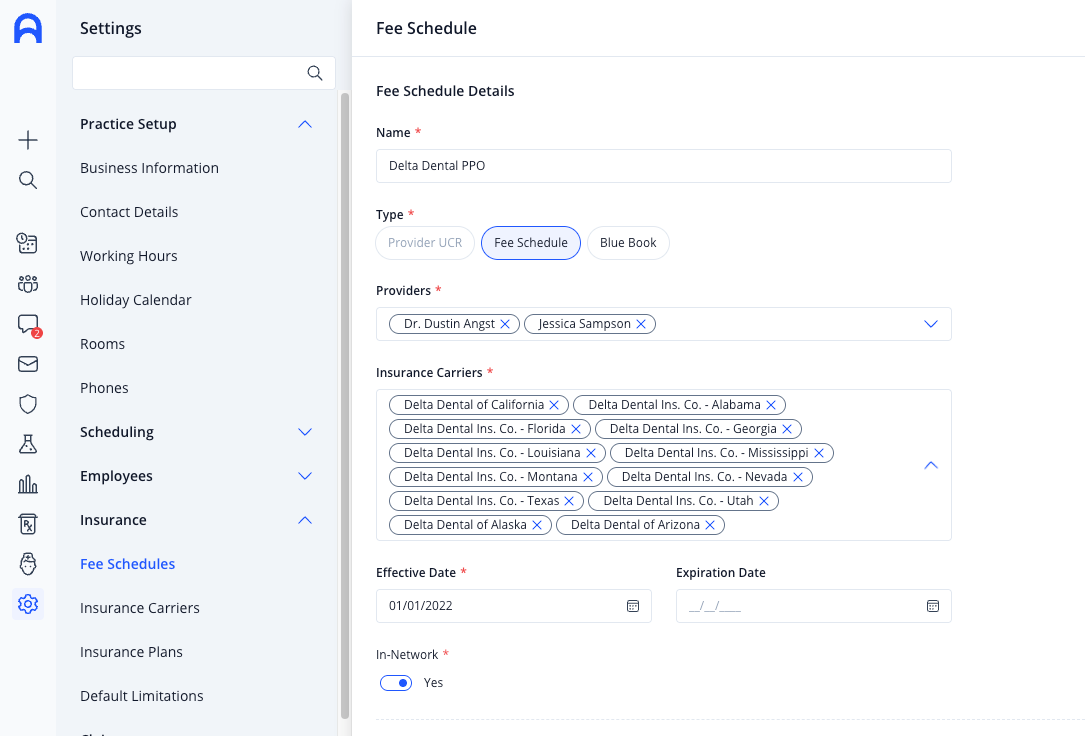Image resolution: width=1085 pixels, height=736 pixels.
Task: Click the settings search magnifier icon
Action: [x=315, y=73]
